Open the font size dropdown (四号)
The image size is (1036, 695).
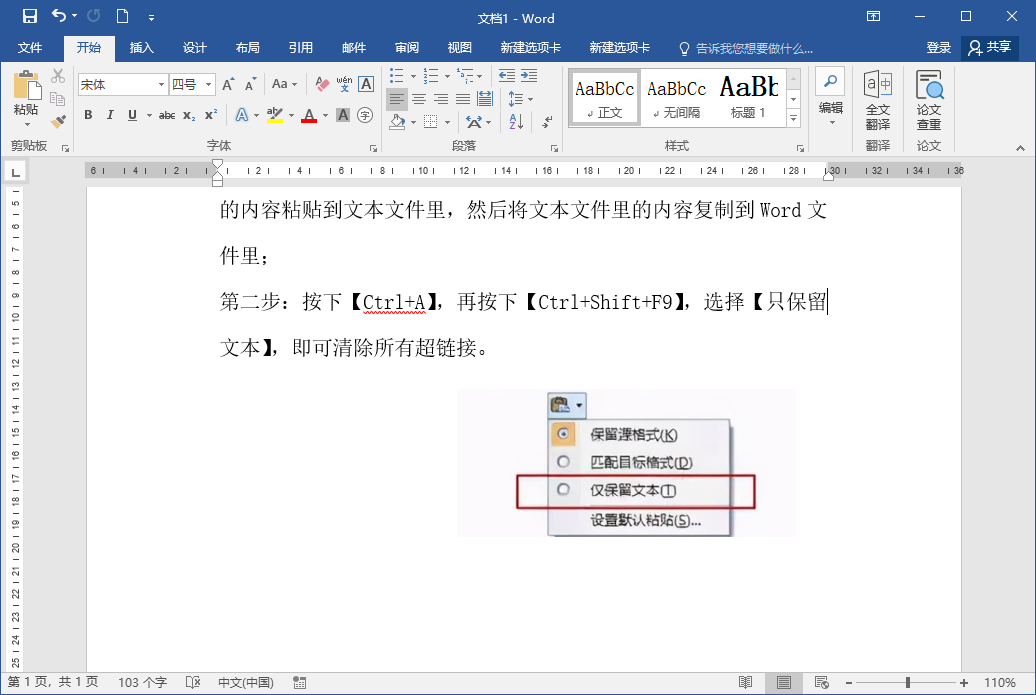[208, 85]
